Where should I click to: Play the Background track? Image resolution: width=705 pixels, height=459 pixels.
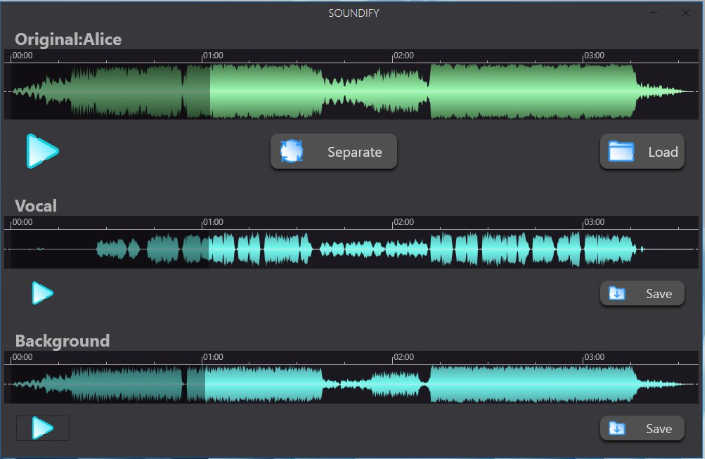43,428
